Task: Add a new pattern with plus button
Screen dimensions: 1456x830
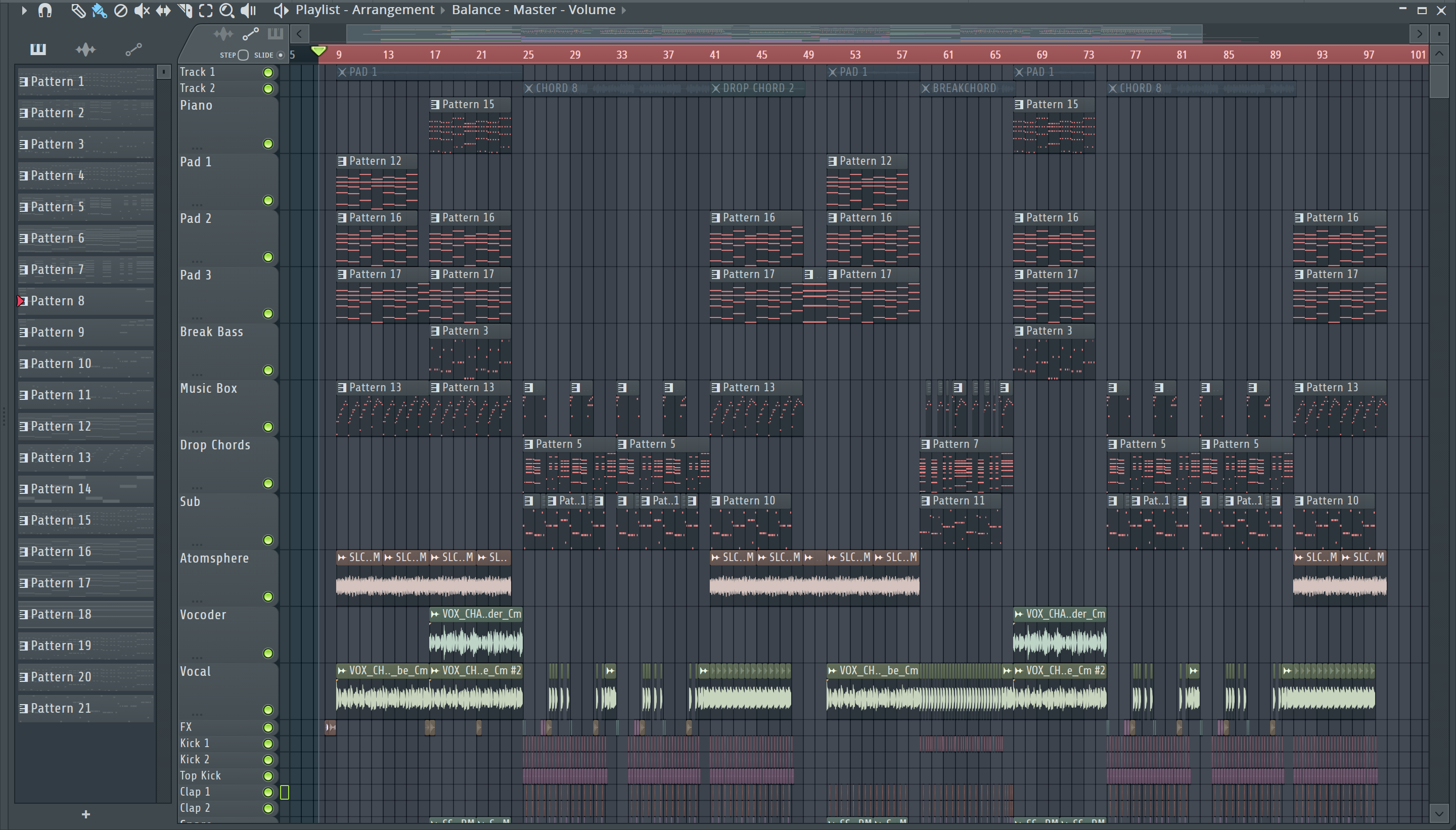Action: 85,814
